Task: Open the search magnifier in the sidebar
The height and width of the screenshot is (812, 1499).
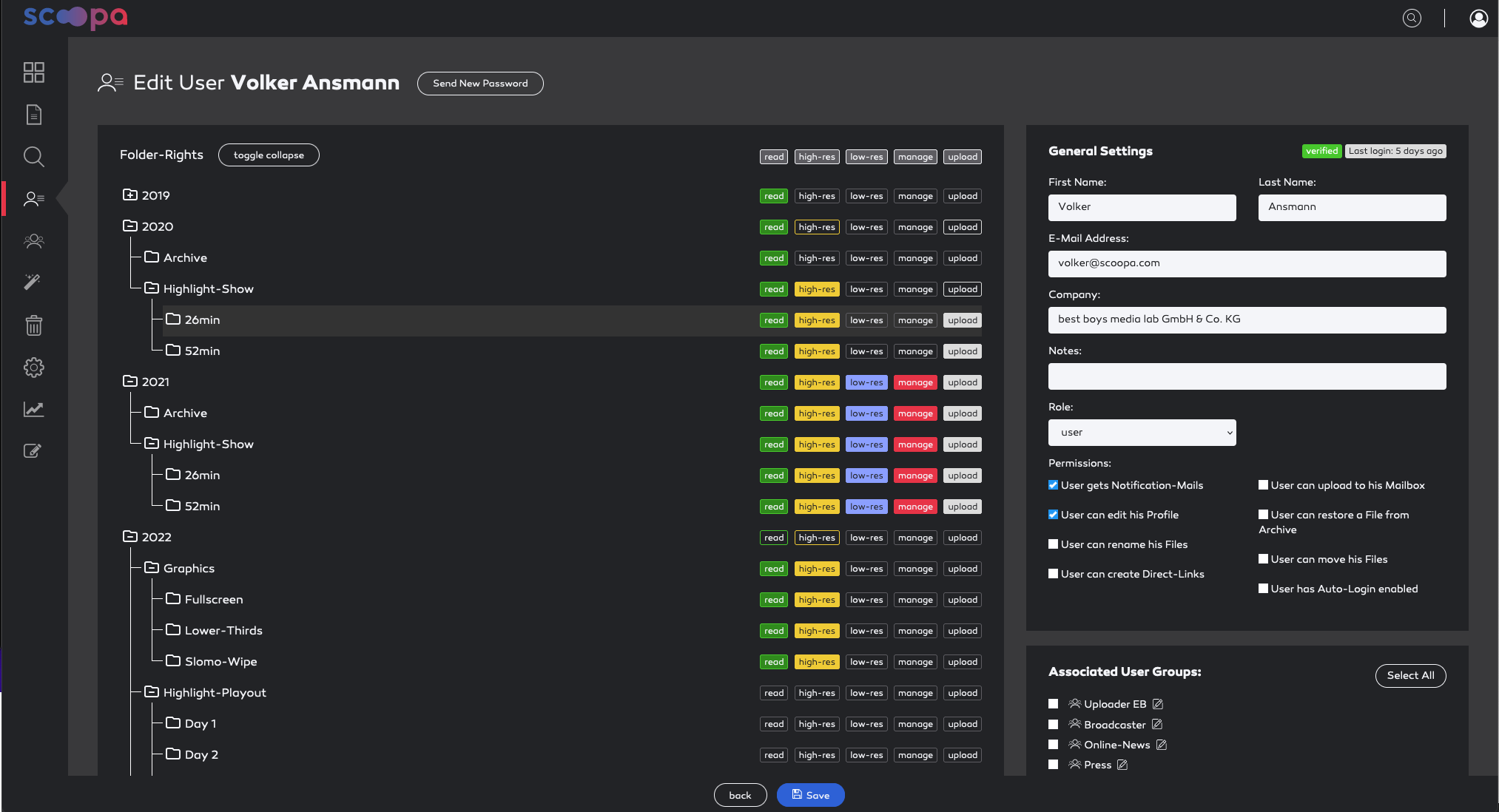Action: tap(33, 156)
